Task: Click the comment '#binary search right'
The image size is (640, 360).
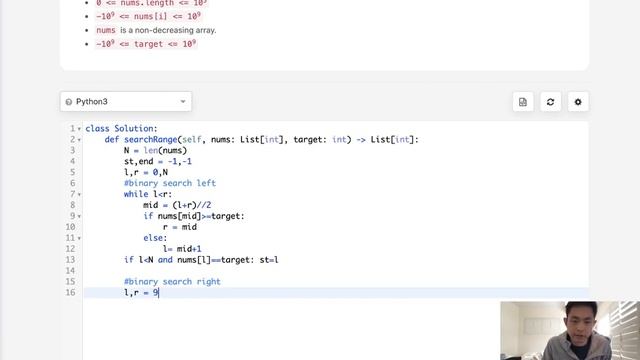Action: point(172,282)
